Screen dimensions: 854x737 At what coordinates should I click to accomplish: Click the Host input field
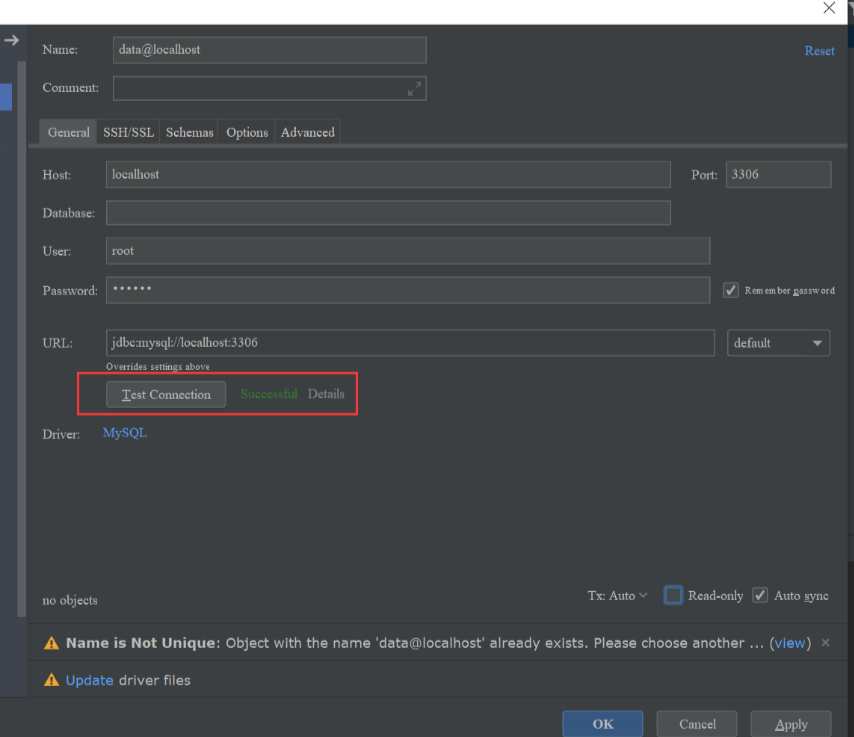coord(388,174)
